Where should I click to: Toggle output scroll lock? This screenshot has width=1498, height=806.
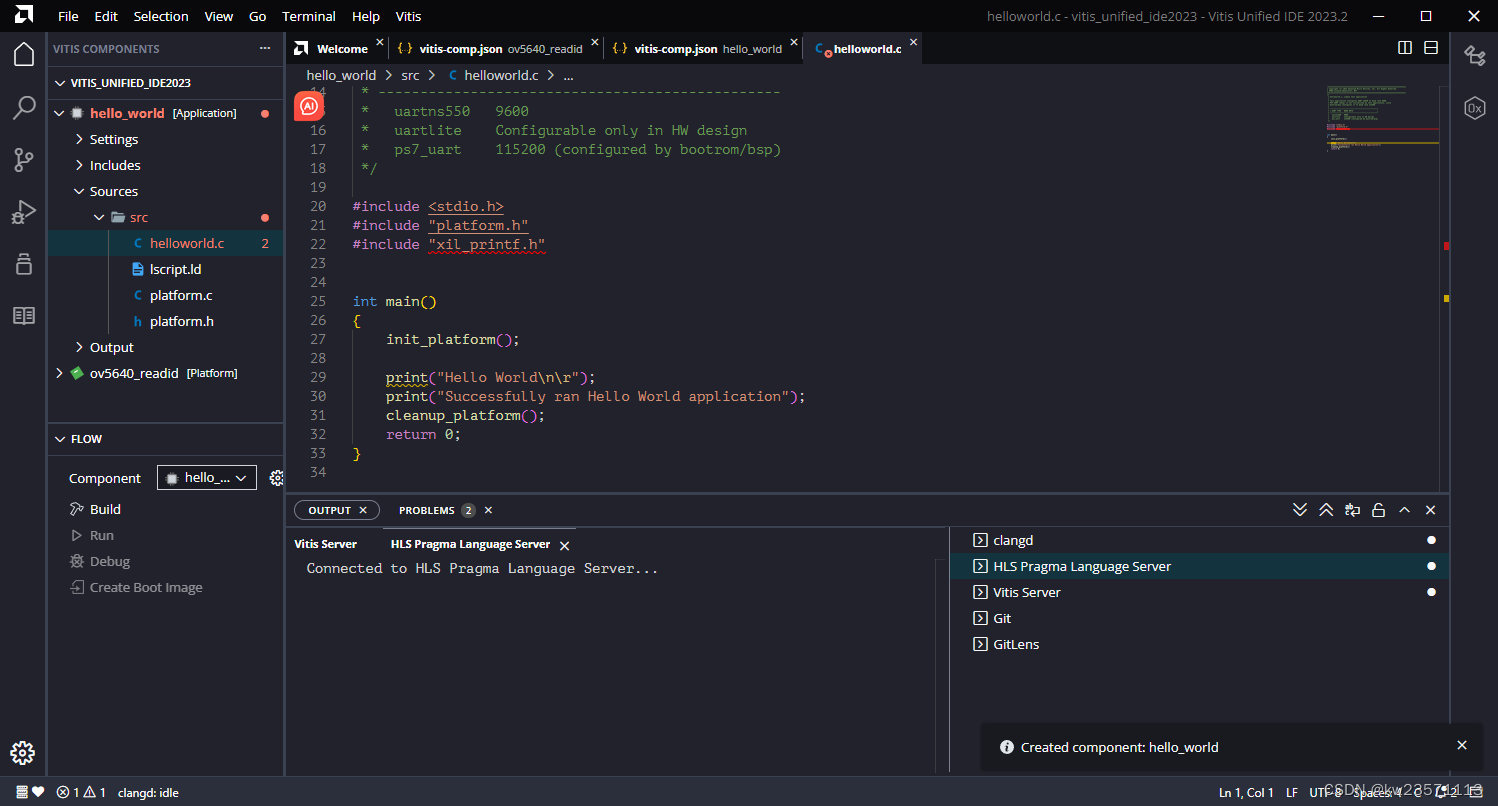pyautogui.click(x=1378, y=510)
